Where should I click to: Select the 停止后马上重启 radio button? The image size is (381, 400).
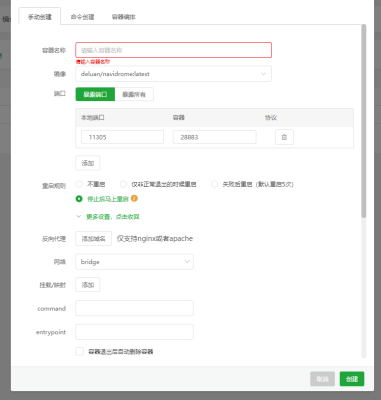(x=79, y=199)
